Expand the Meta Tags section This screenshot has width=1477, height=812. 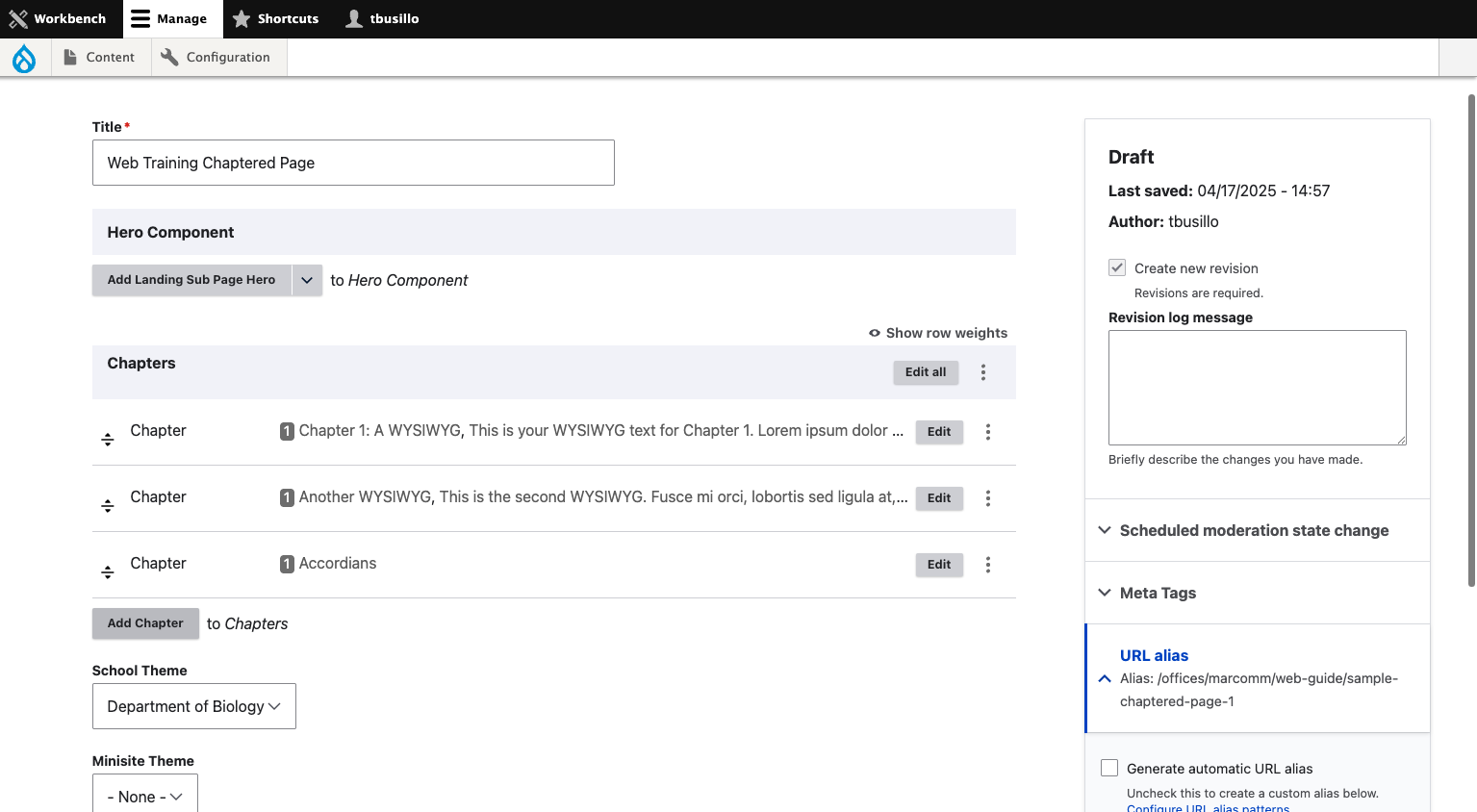1258,593
